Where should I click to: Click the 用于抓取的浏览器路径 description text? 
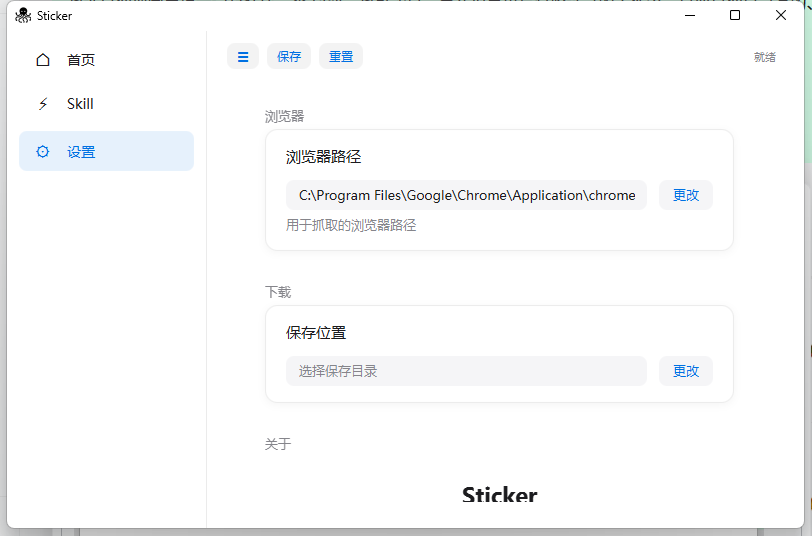click(x=351, y=225)
